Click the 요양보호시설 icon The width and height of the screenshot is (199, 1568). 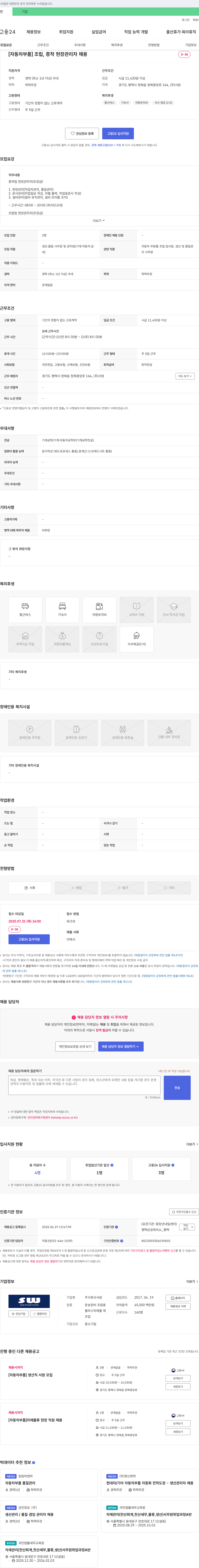coord(99,639)
